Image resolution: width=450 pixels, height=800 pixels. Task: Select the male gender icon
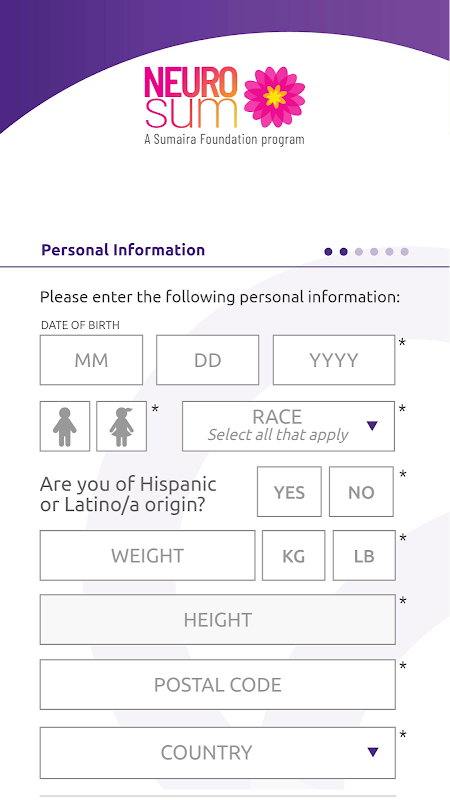tap(65, 426)
